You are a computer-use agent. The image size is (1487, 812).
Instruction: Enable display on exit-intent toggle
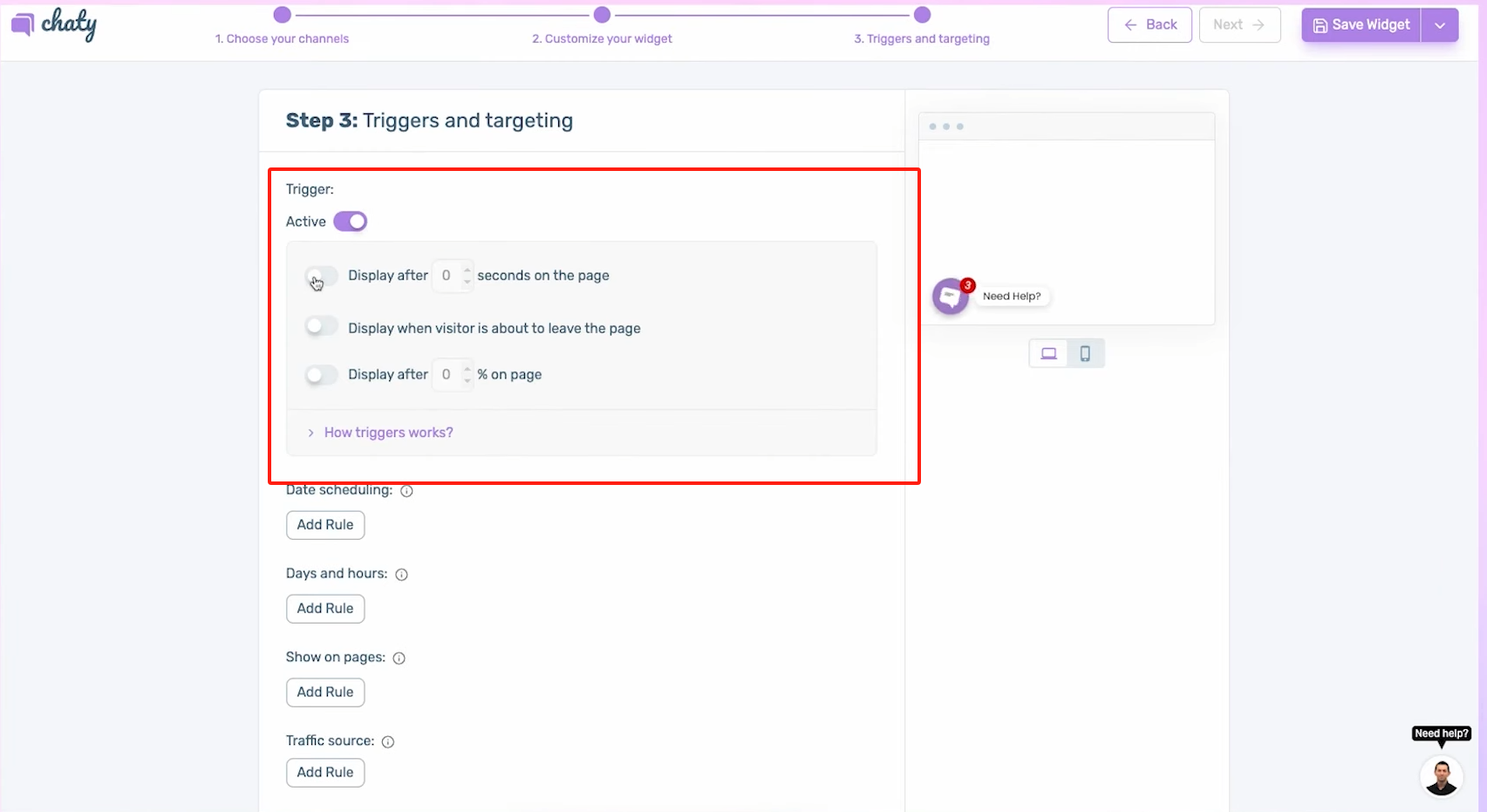coord(321,326)
